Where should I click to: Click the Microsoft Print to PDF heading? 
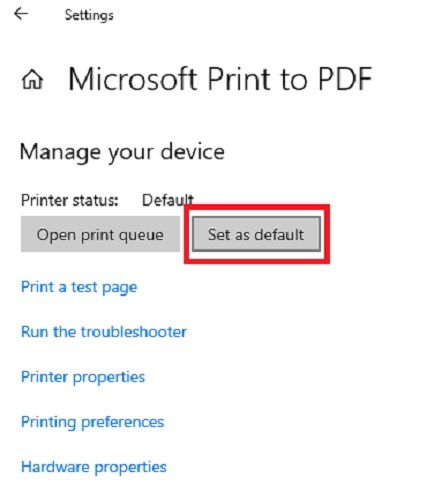[x=220, y=79]
